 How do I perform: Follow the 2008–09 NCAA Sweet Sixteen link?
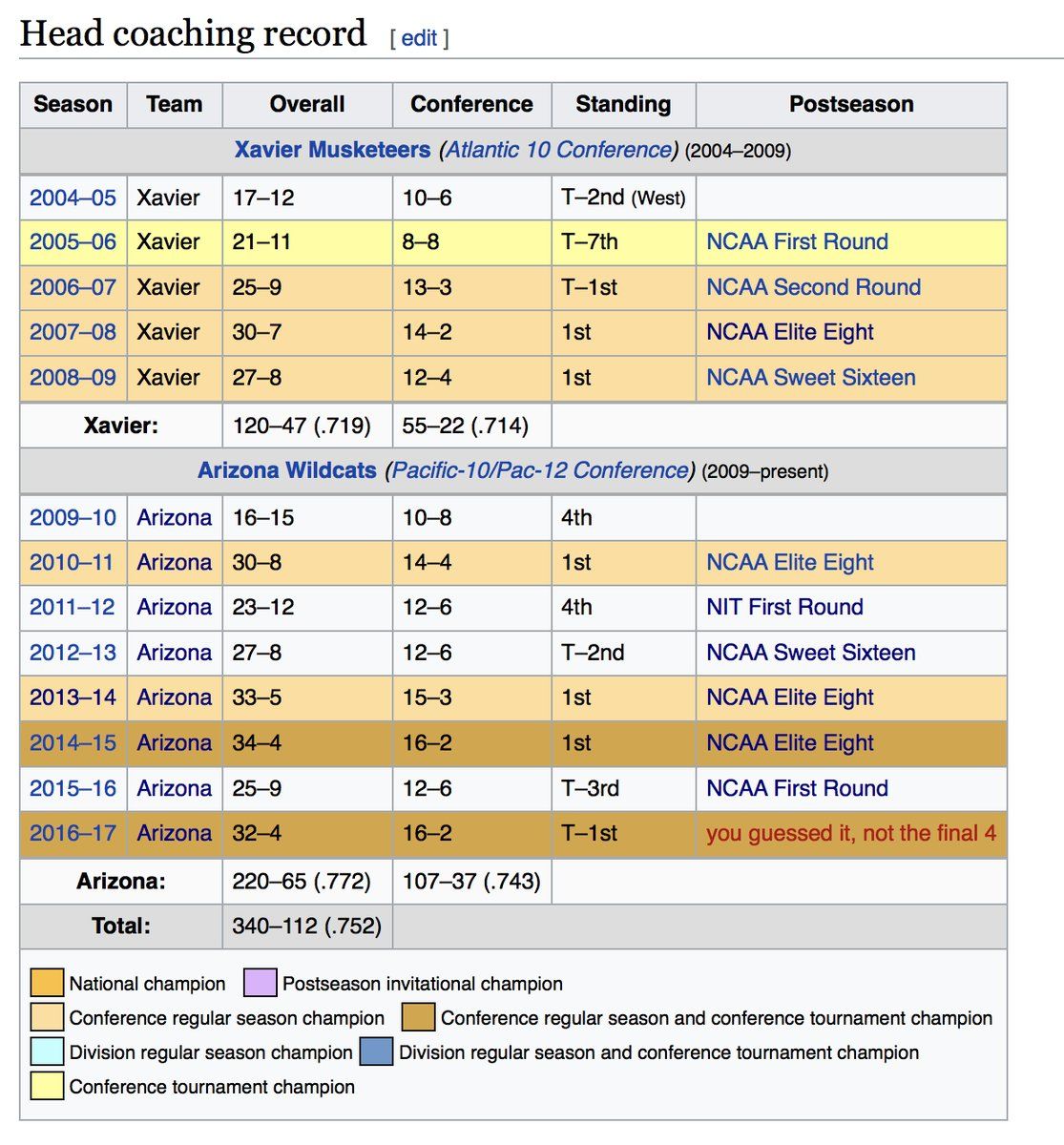(x=810, y=377)
